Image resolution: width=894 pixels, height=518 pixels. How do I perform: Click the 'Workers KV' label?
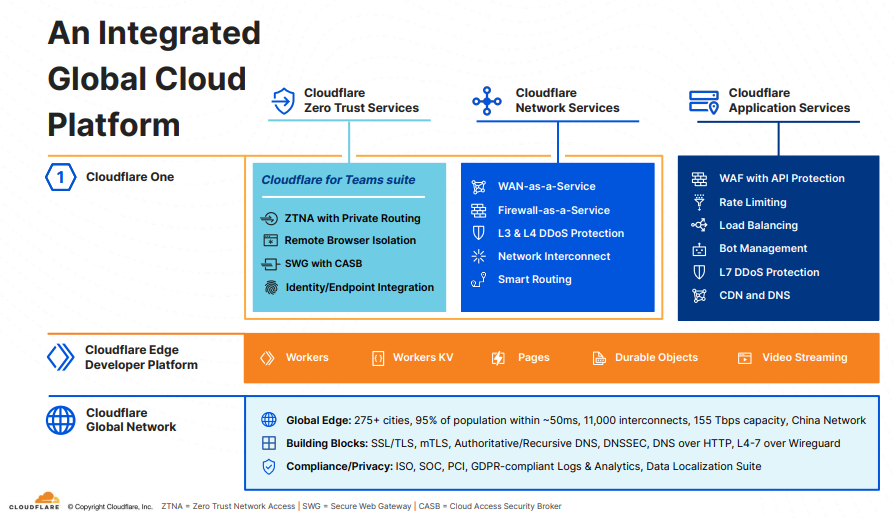(423, 357)
